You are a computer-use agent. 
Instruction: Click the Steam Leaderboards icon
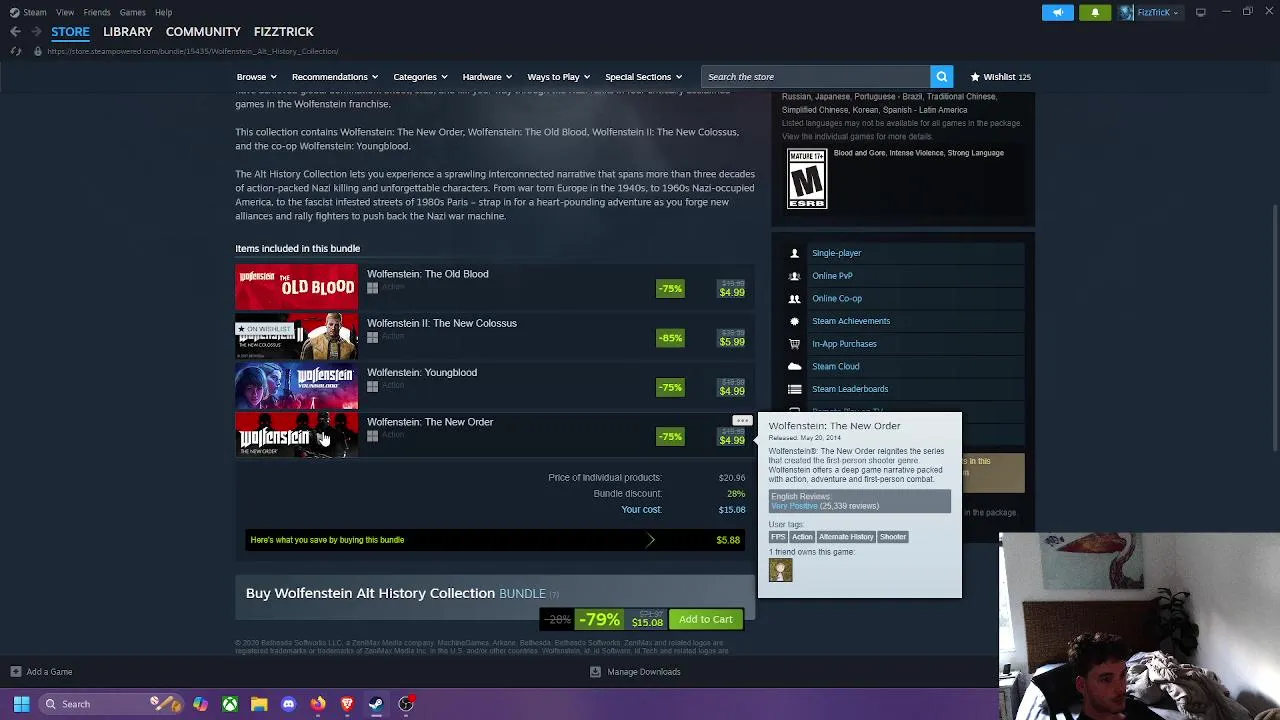794,389
